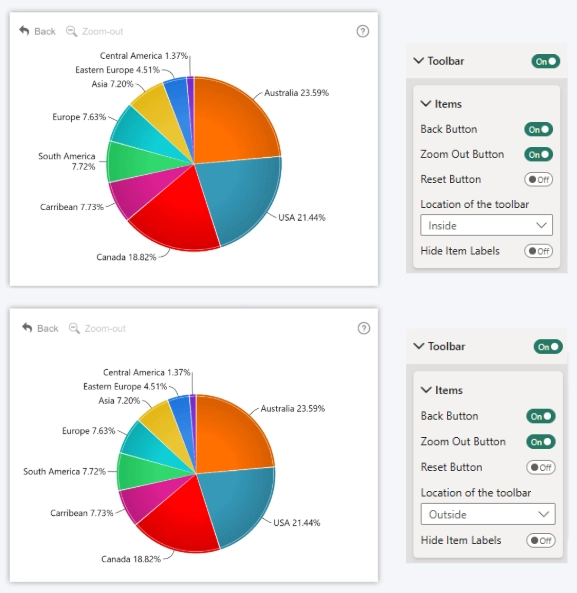
Task: Click the Zoom-out label in top chart toolbar
Action: [x=102, y=31]
